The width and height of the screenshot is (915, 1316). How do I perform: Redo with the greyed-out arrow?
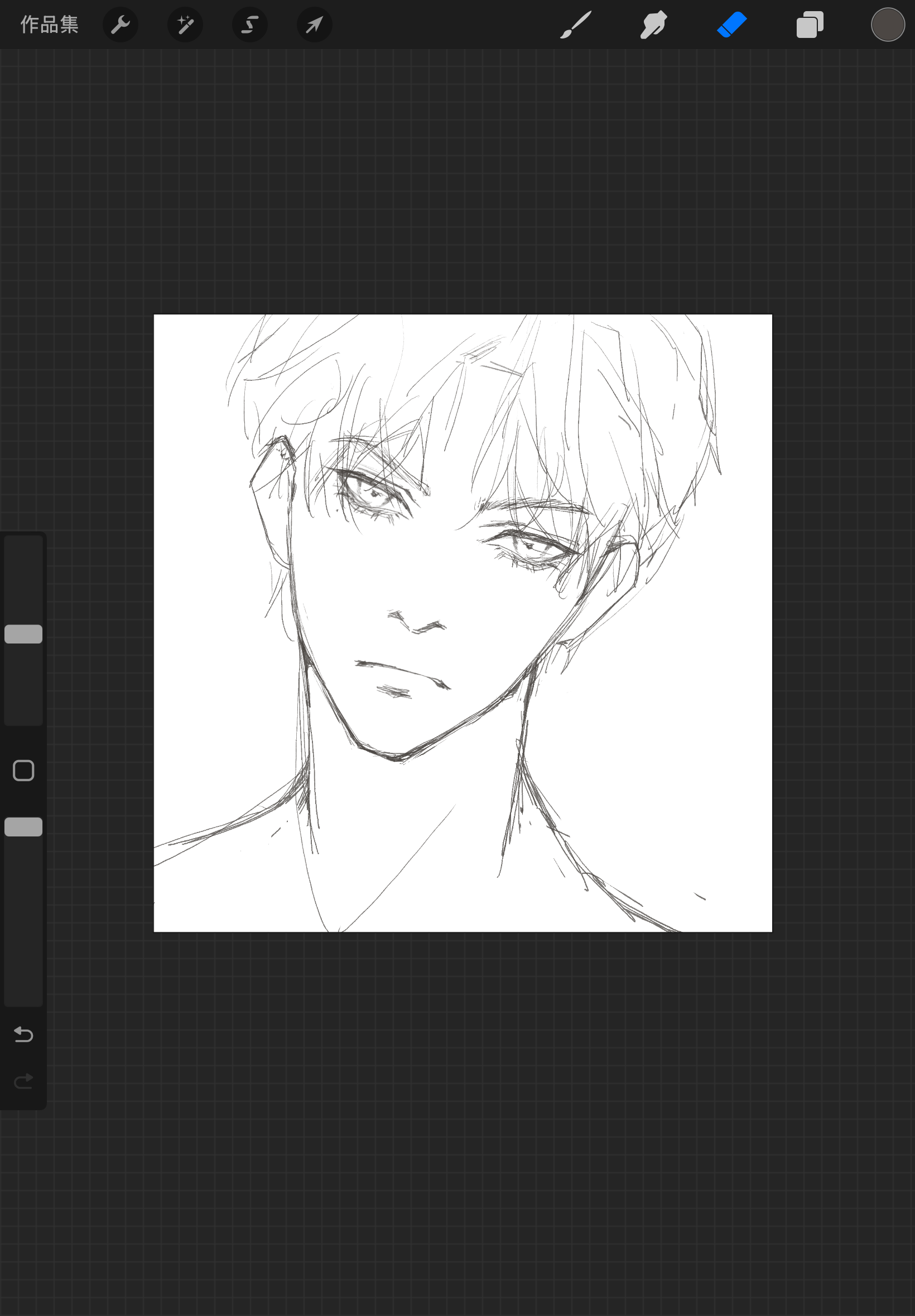(x=23, y=1081)
